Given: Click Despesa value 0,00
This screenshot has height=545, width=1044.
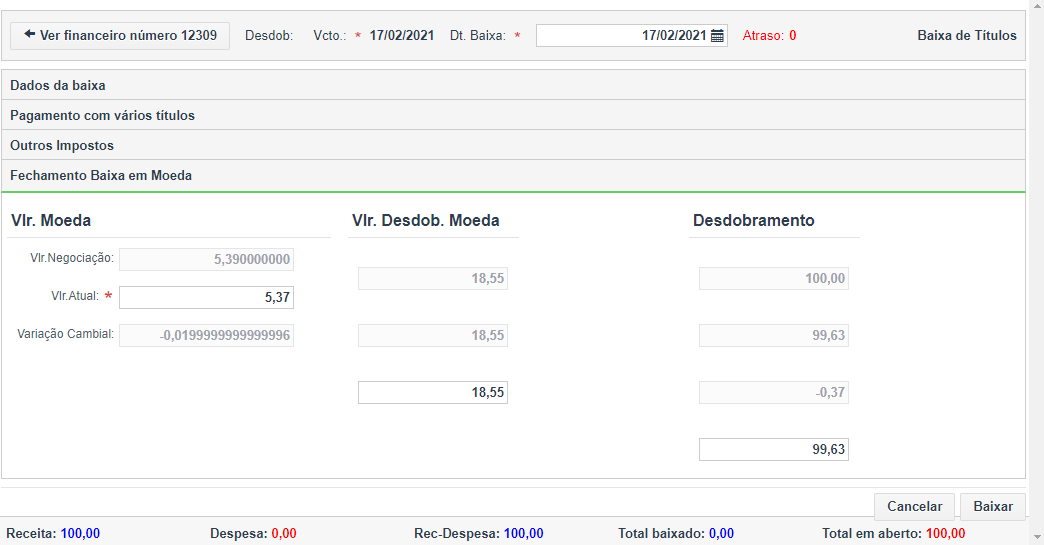Looking at the screenshot, I should pos(284,534).
